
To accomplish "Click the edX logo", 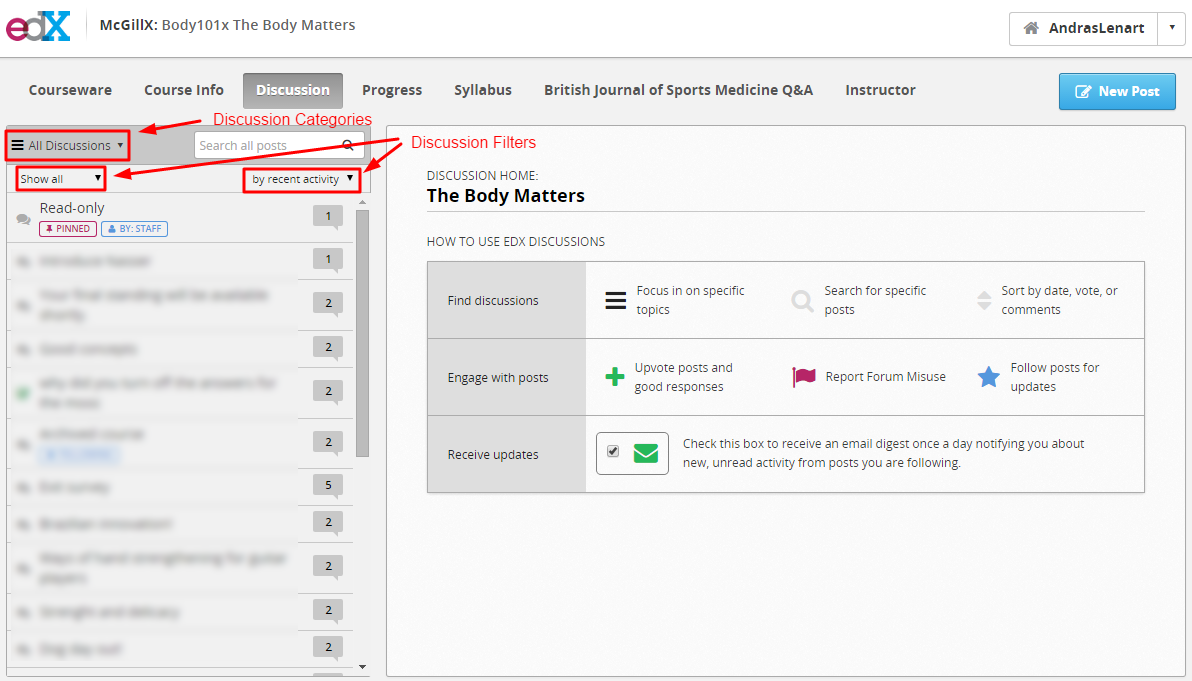I will (x=38, y=27).
